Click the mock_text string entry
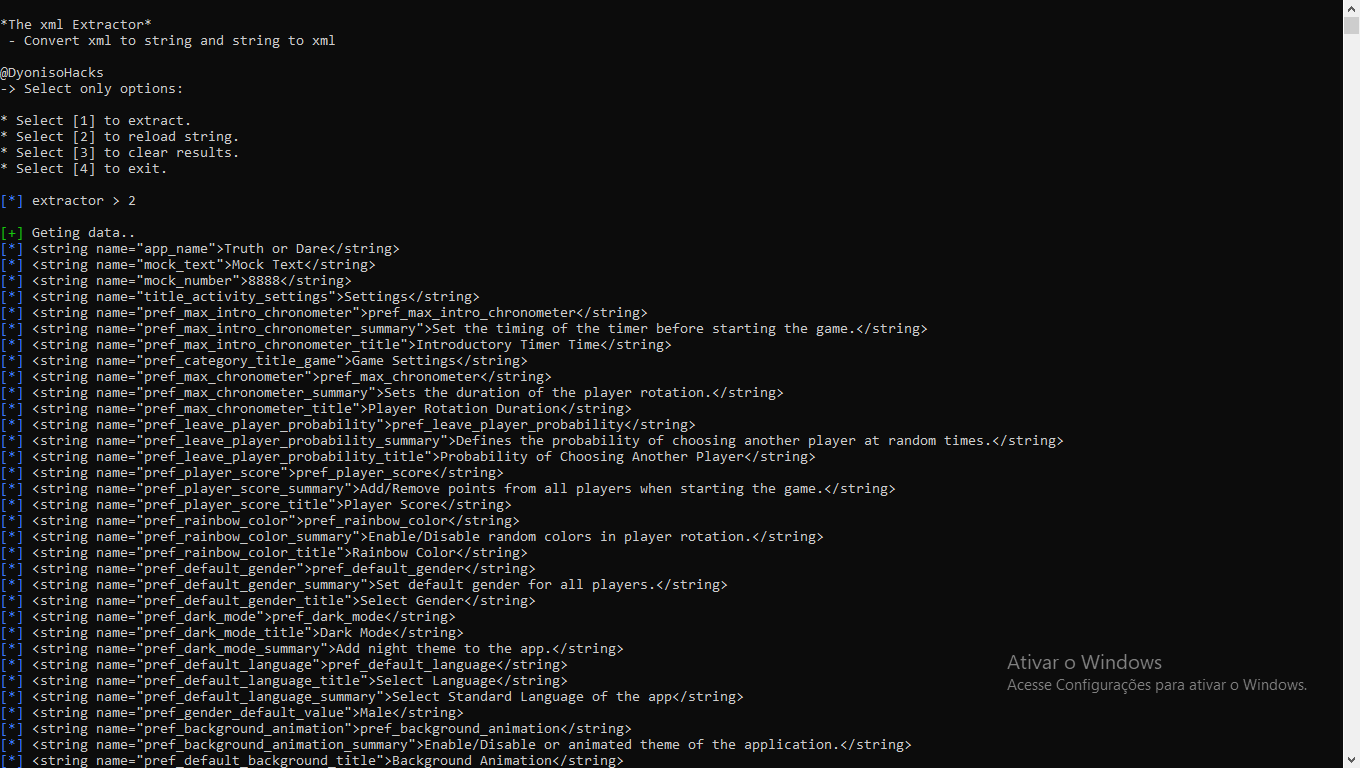The width and height of the screenshot is (1360, 768). coord(190,264)
